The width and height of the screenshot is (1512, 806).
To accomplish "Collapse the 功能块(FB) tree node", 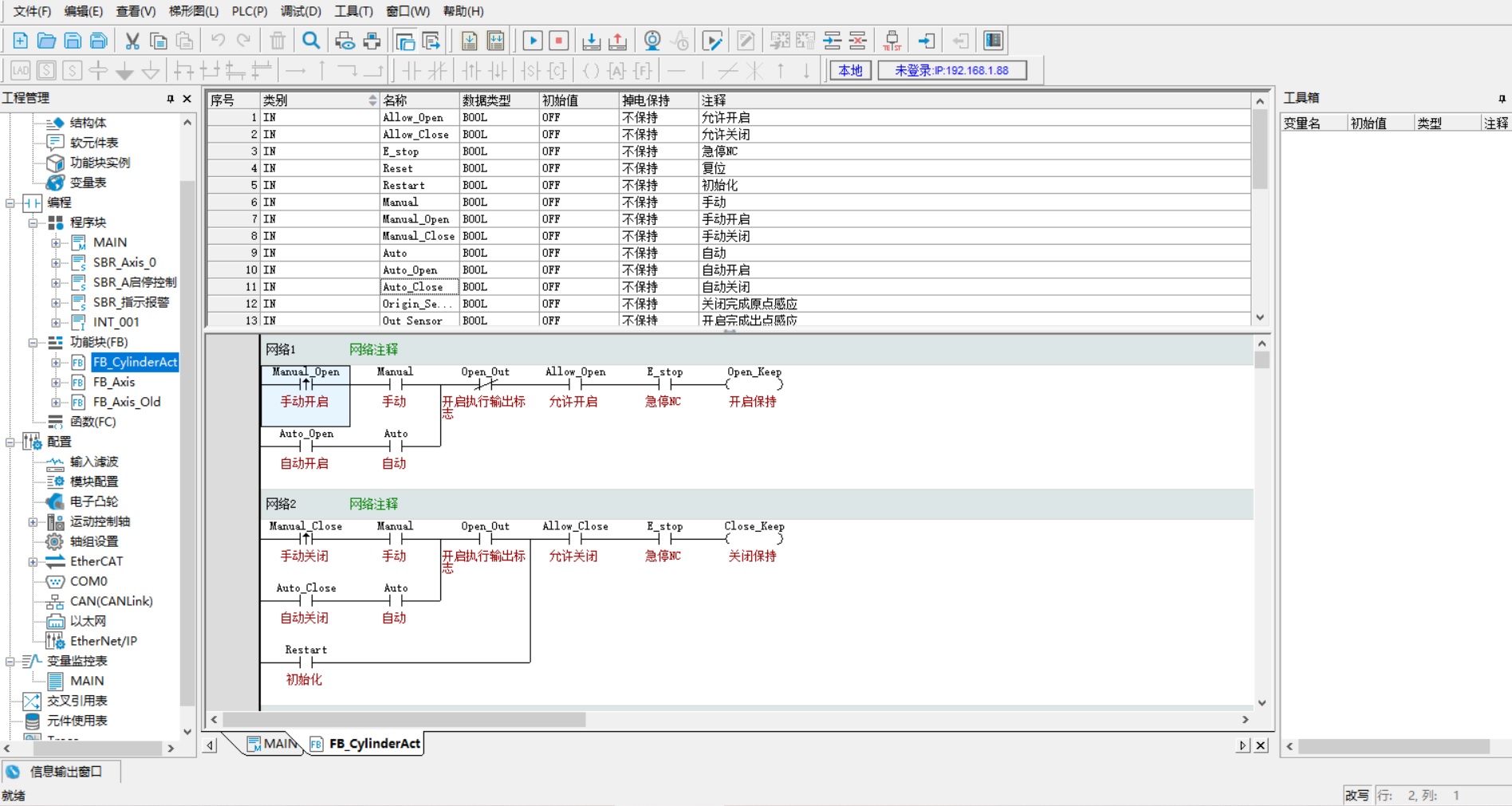I will click(33, 342).
